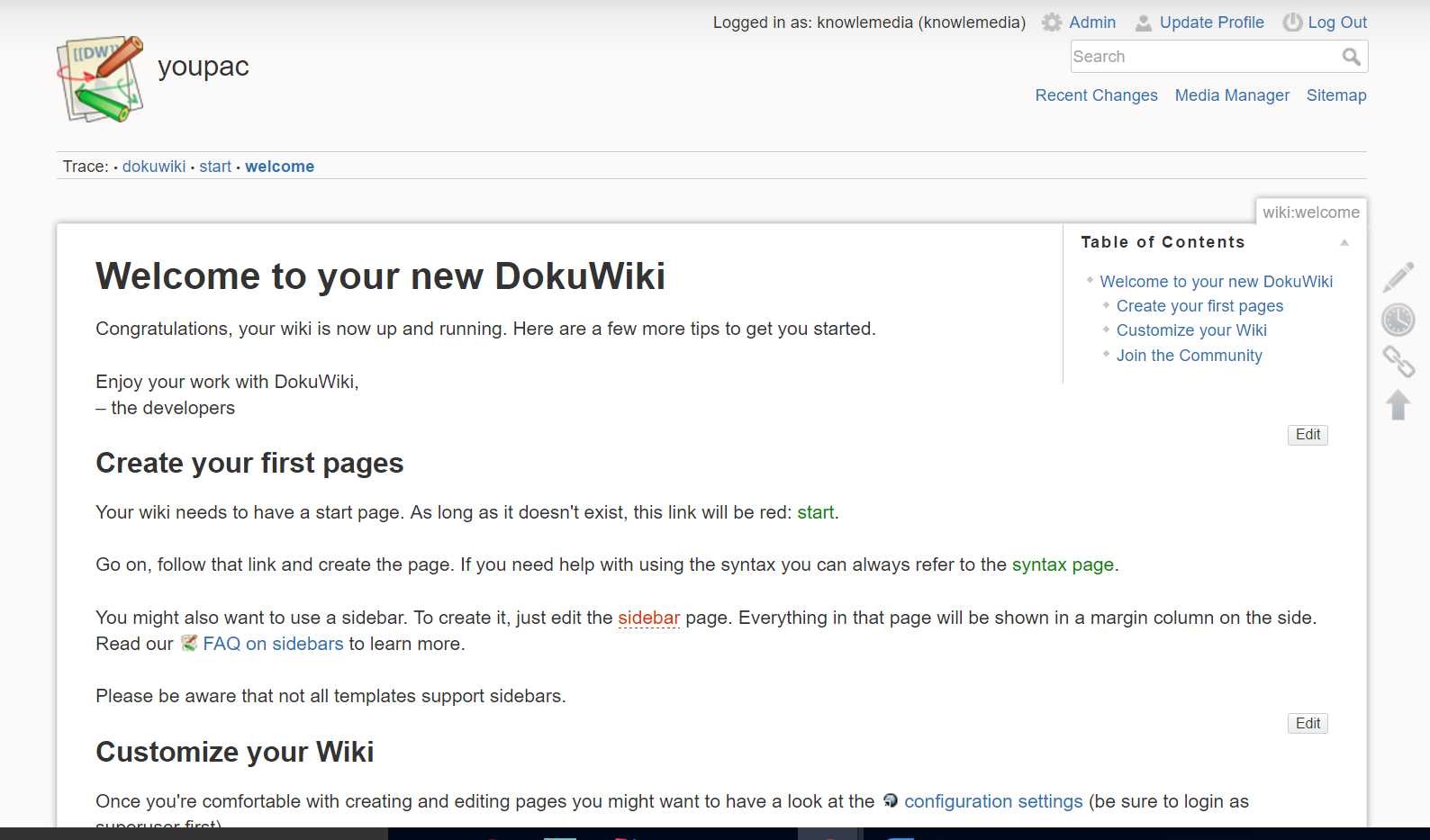Click the Back to top arrow icon
Screen dimensions: 1430x840
[x=1398, y=405]
